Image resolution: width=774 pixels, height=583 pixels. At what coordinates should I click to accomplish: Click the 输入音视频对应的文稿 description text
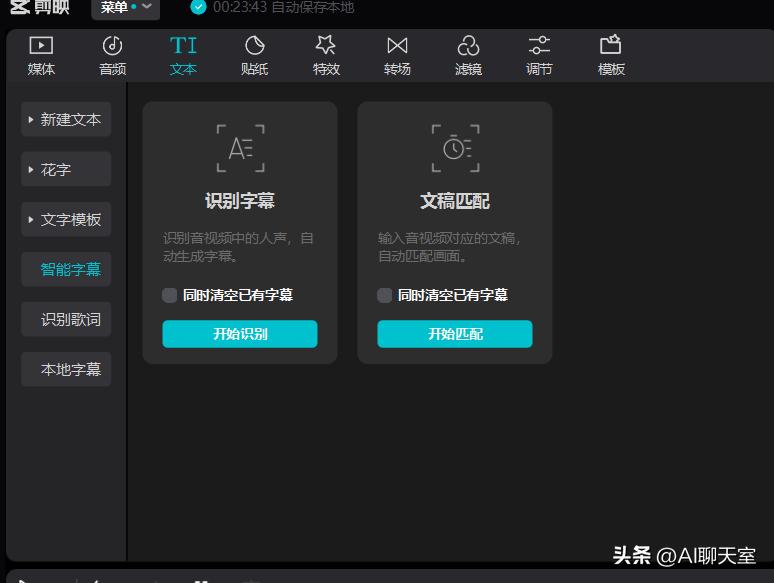tap(449, 247)
